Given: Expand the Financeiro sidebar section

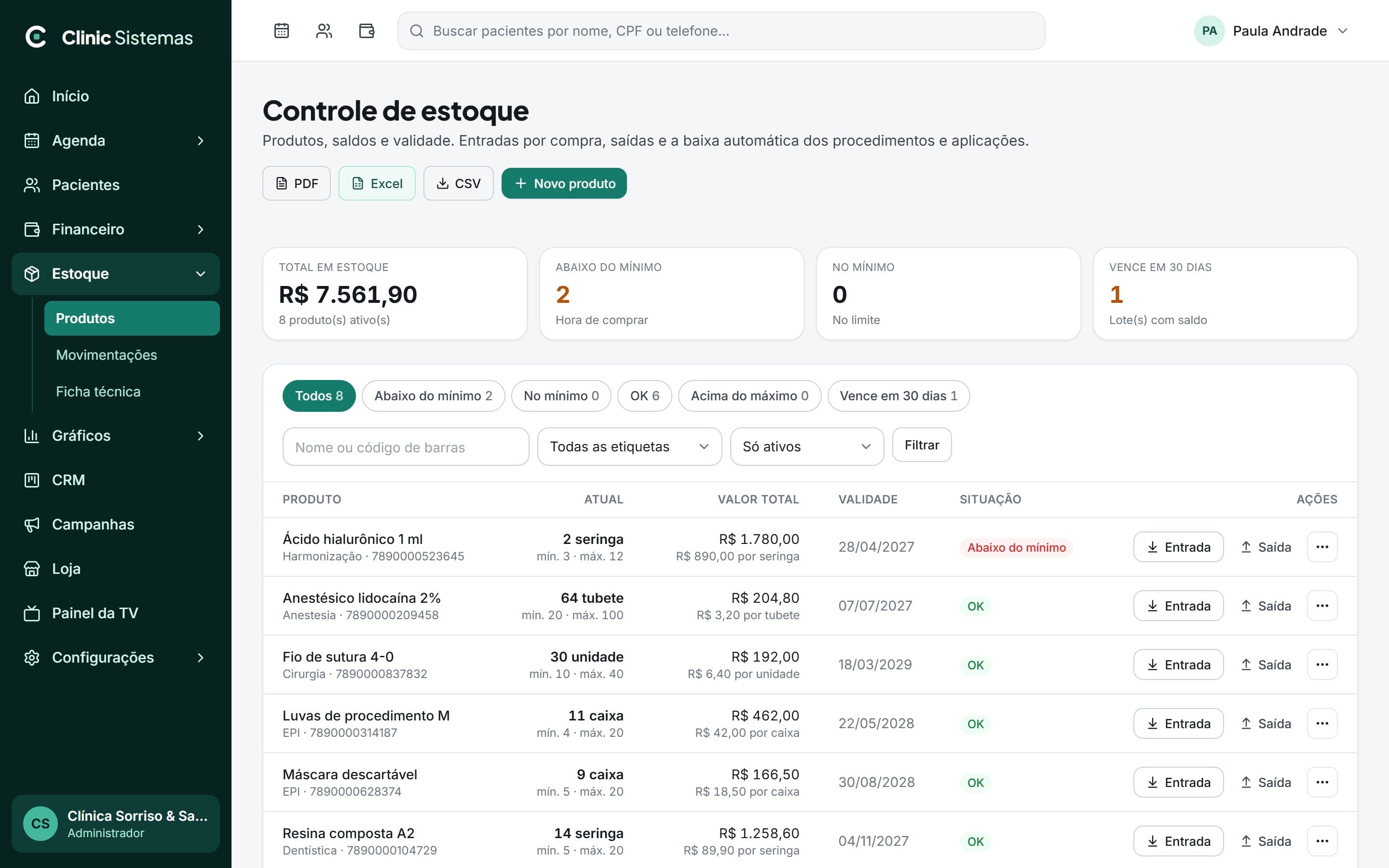Looking at the screenshot, I should pos(115,229).
